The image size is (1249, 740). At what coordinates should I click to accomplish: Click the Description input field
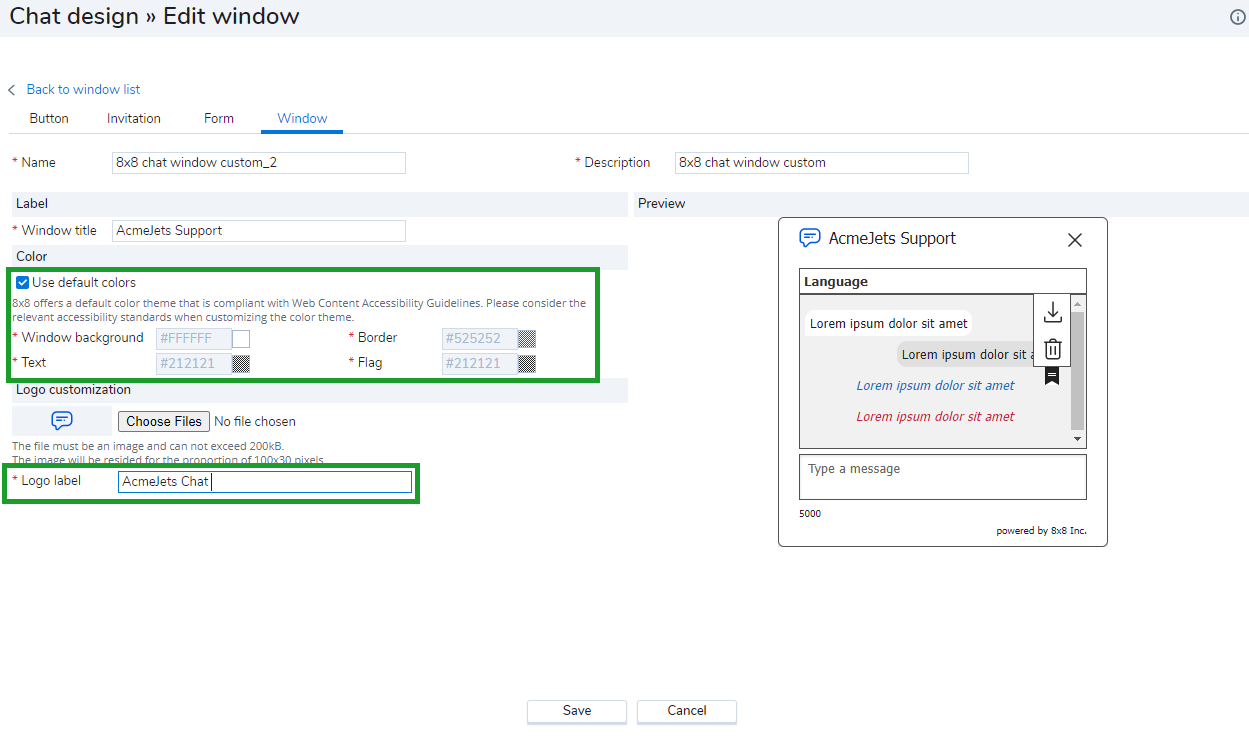pyautogui.click(x=822, y=163)
